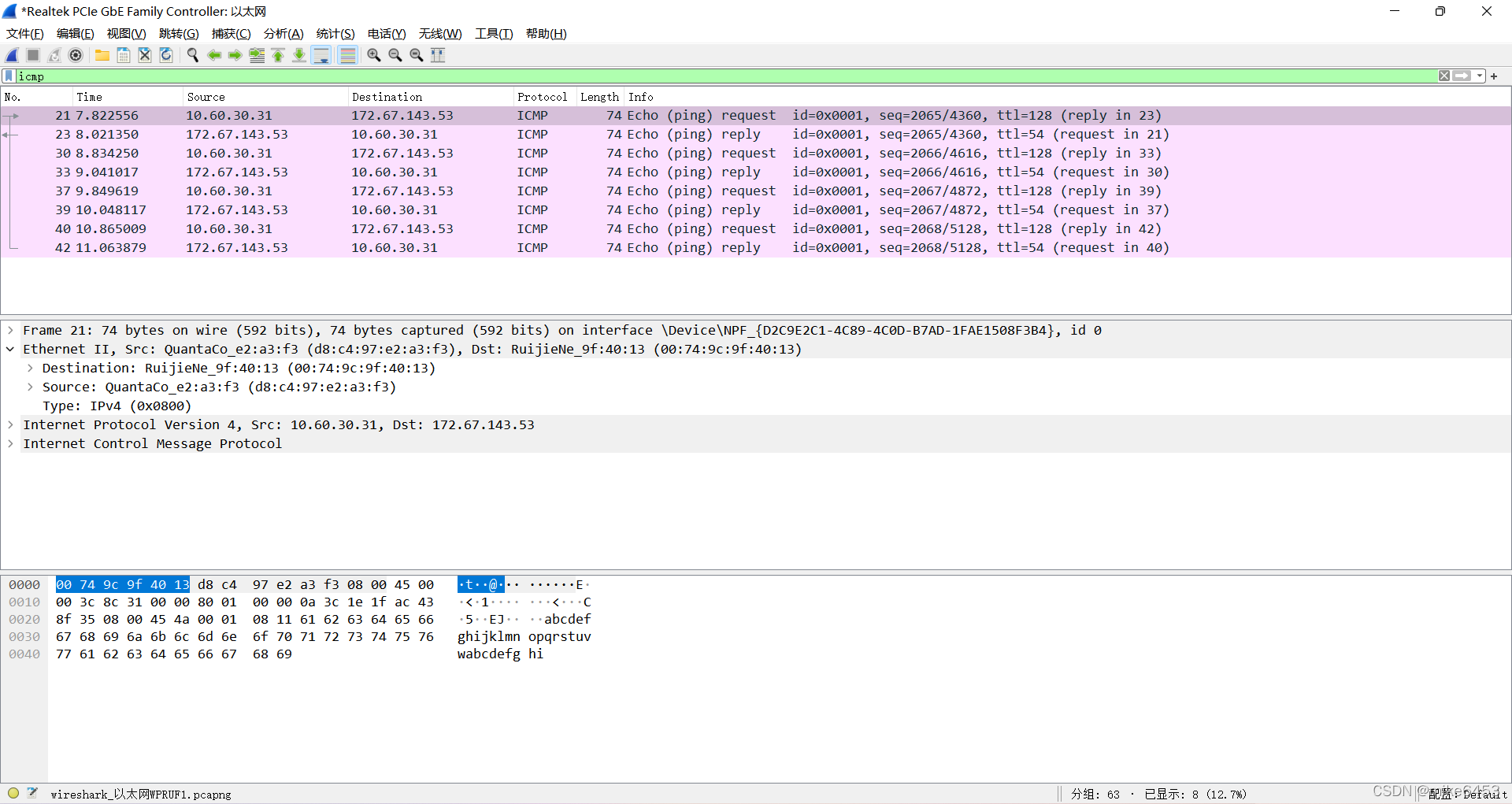
Task: Expand Destination RuijieNe_9f:40:13 node
Action: click(x=30, y=369)
